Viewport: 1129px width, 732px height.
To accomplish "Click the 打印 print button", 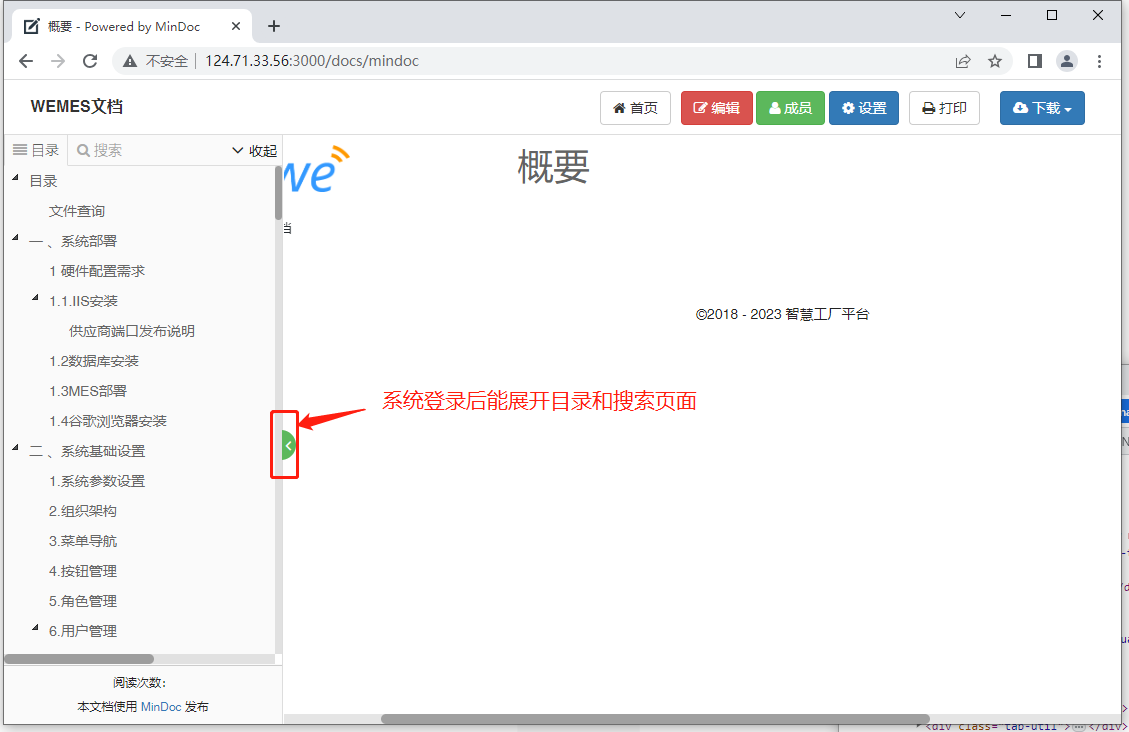I will tap(944, 108).
